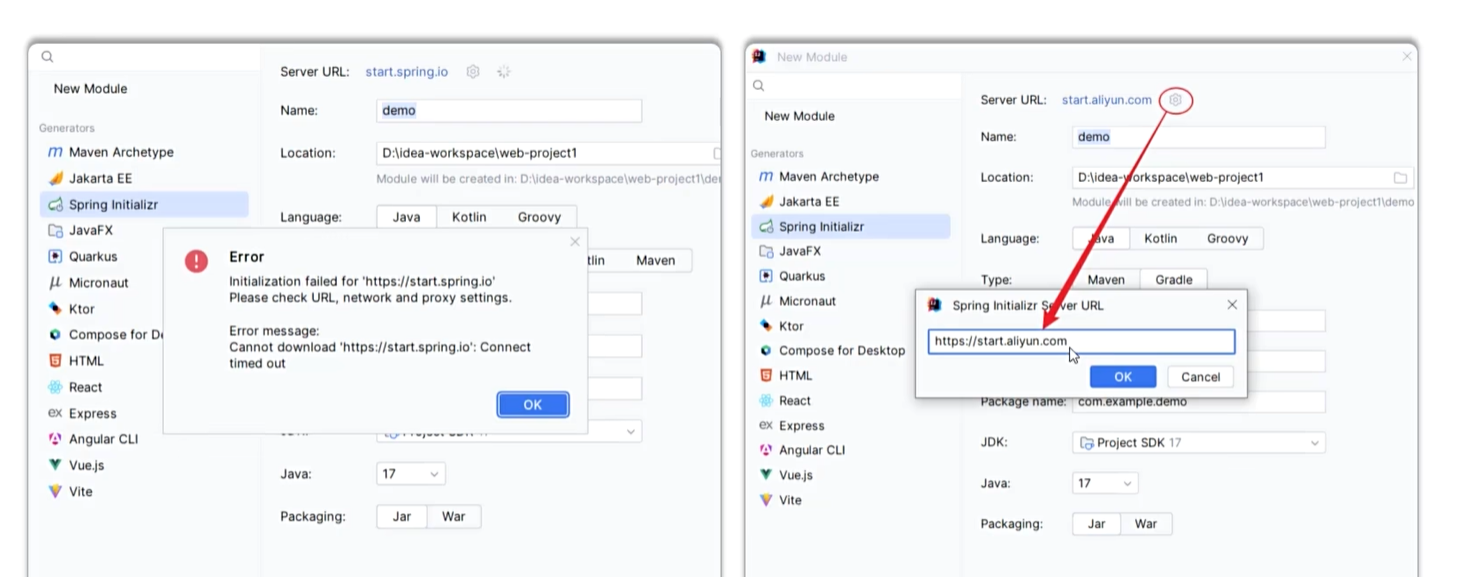Open the JDK Project SDK 17 dropdown
The width and height of the screenshot is (1463, 577).
[x=1199, y=443]
